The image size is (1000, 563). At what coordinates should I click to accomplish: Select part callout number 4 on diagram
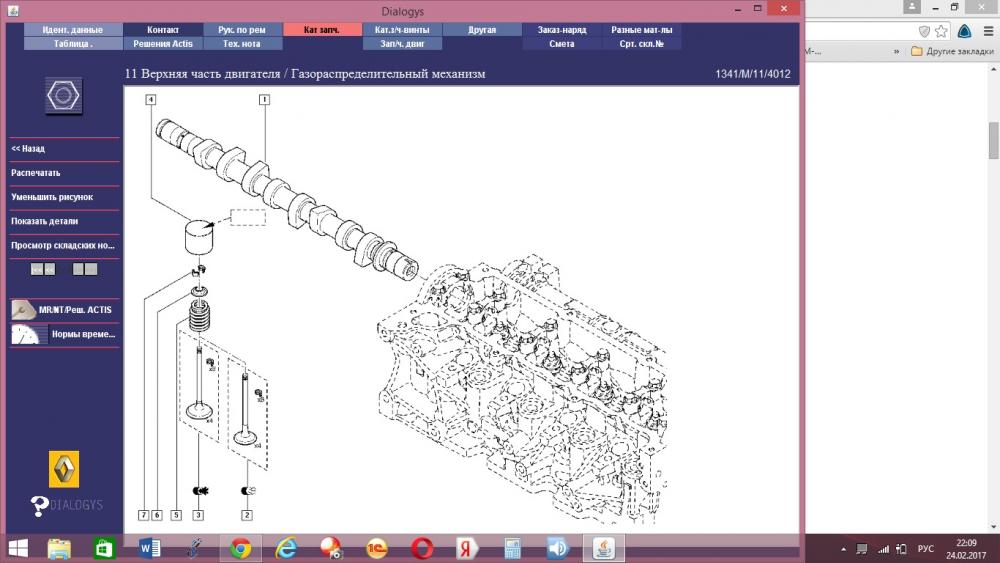point(151,99)
